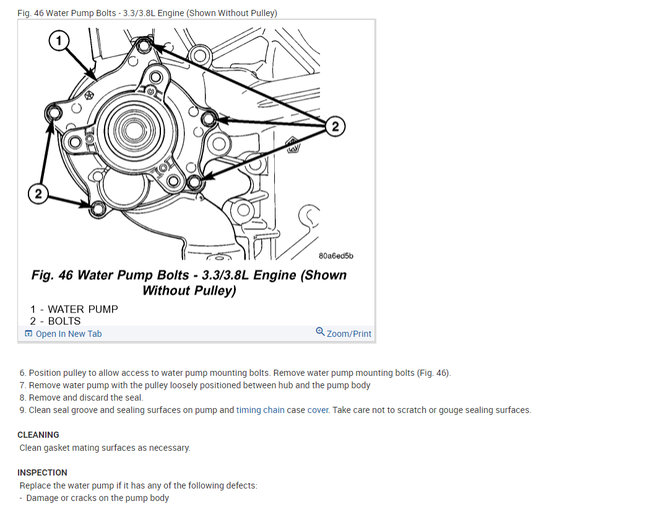650x509 pixels.
Task: Click the right-side callout circle 2
Action: [x=335, y=126]
